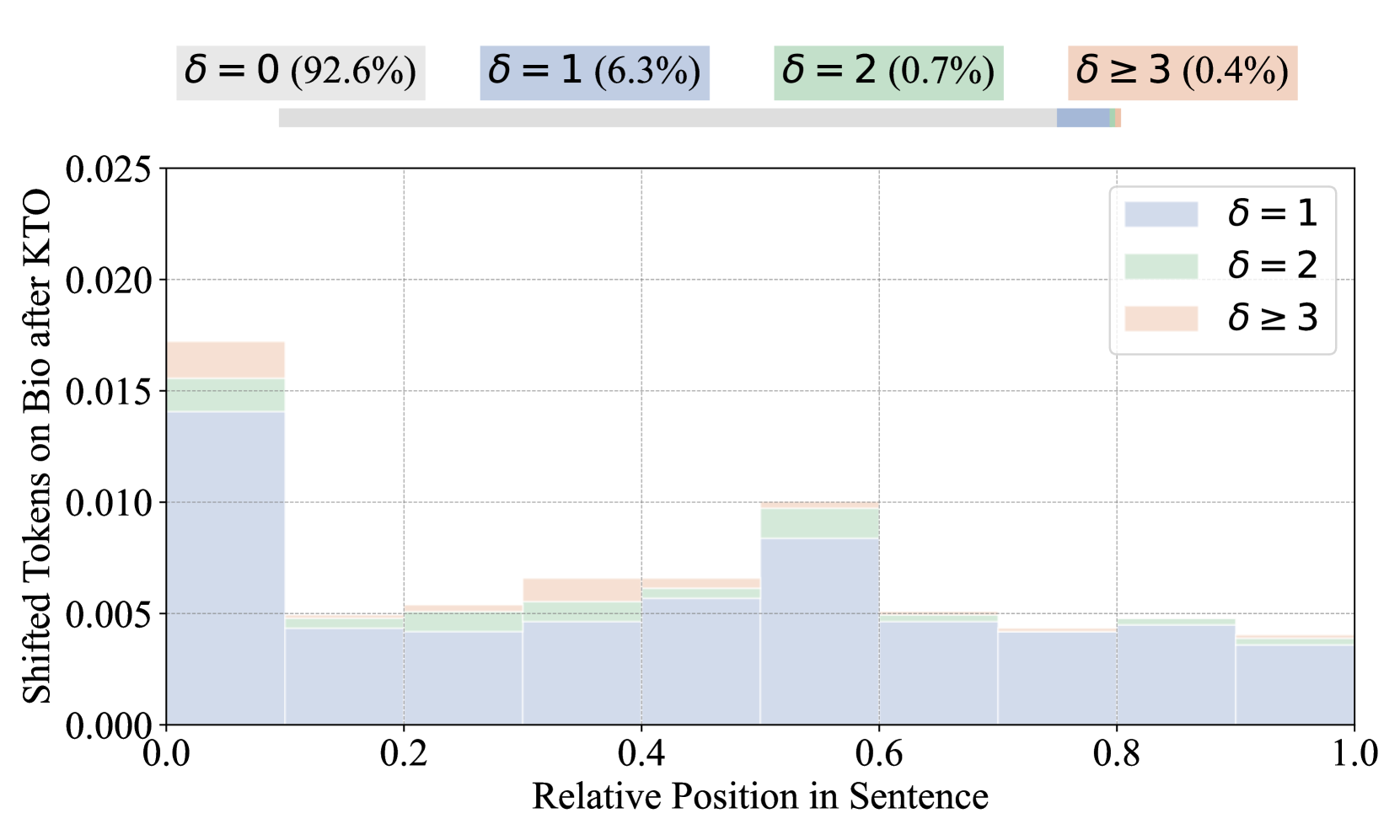Click the green δ = 2 (0.7%) label
This screenshot has width=1400, height=840.
(x=888, y=72)
